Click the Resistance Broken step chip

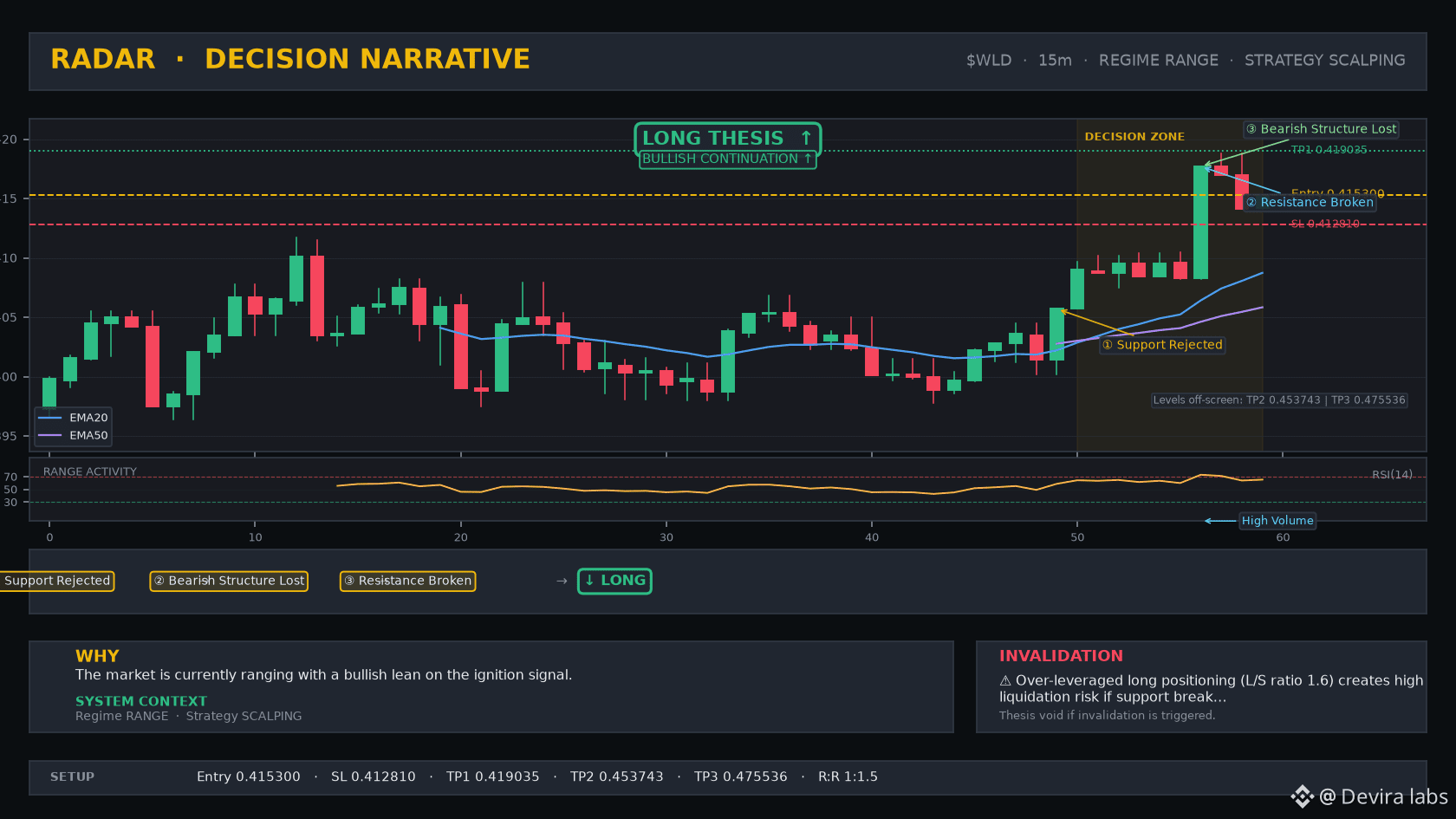point(407,581)
